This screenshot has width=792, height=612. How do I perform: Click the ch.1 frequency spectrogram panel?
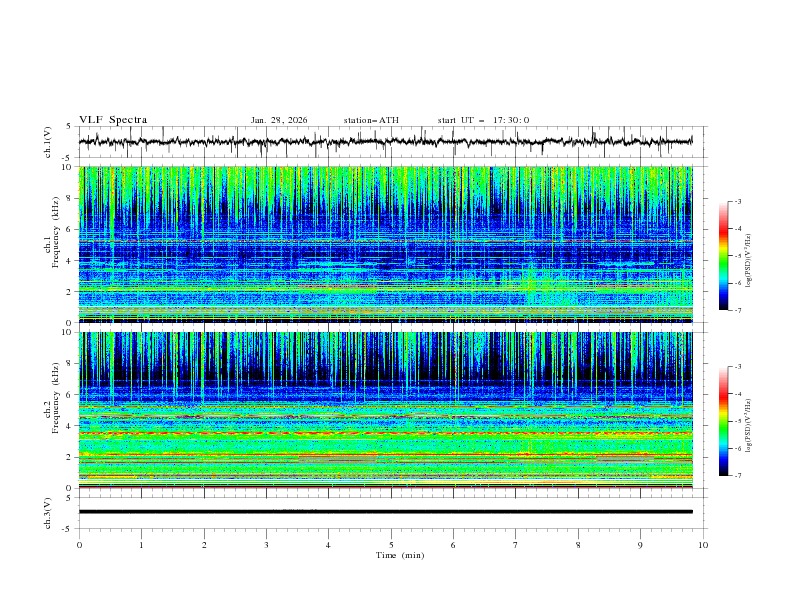coord(385,244)
